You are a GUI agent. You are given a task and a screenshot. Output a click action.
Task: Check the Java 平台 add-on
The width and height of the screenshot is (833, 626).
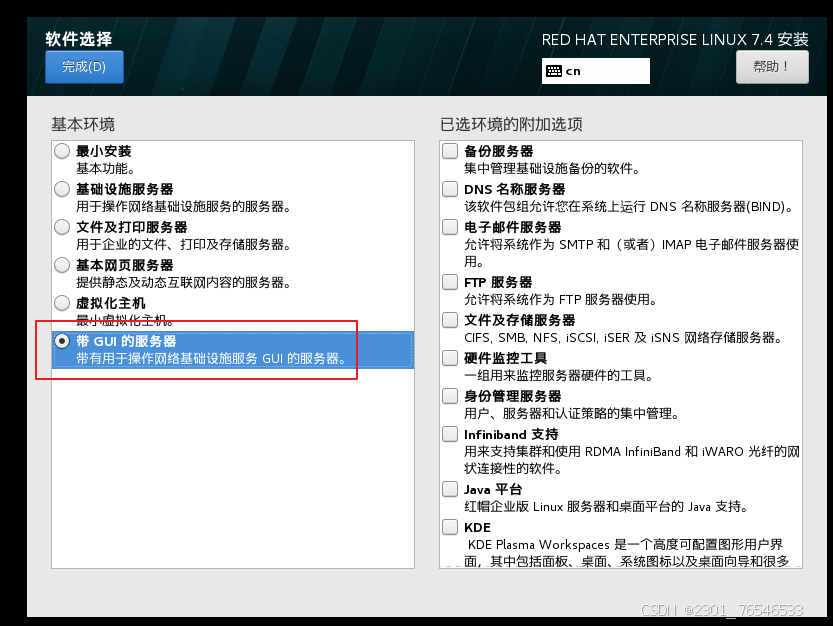(x=450, y=489)
